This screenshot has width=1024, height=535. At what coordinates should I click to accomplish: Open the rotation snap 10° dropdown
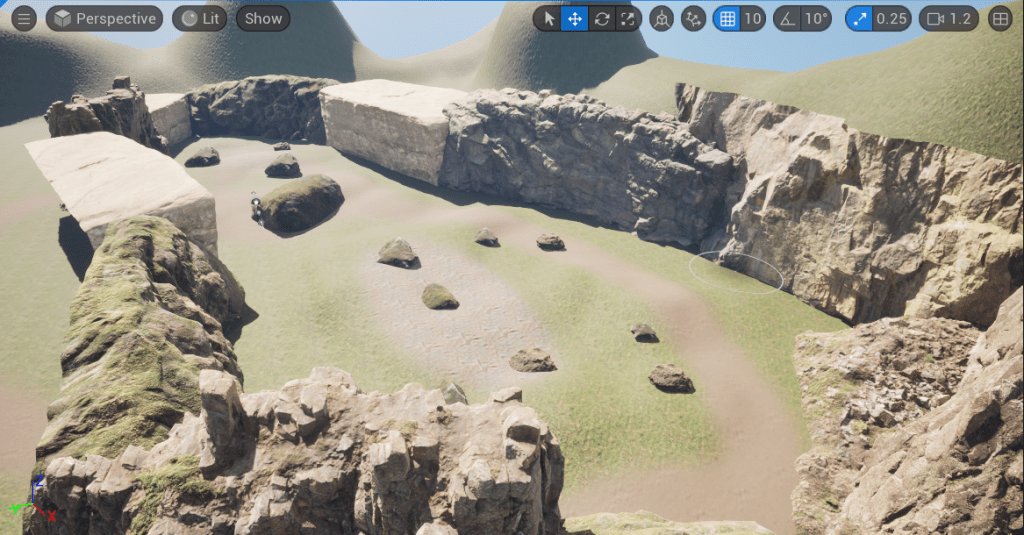point(817,18)
